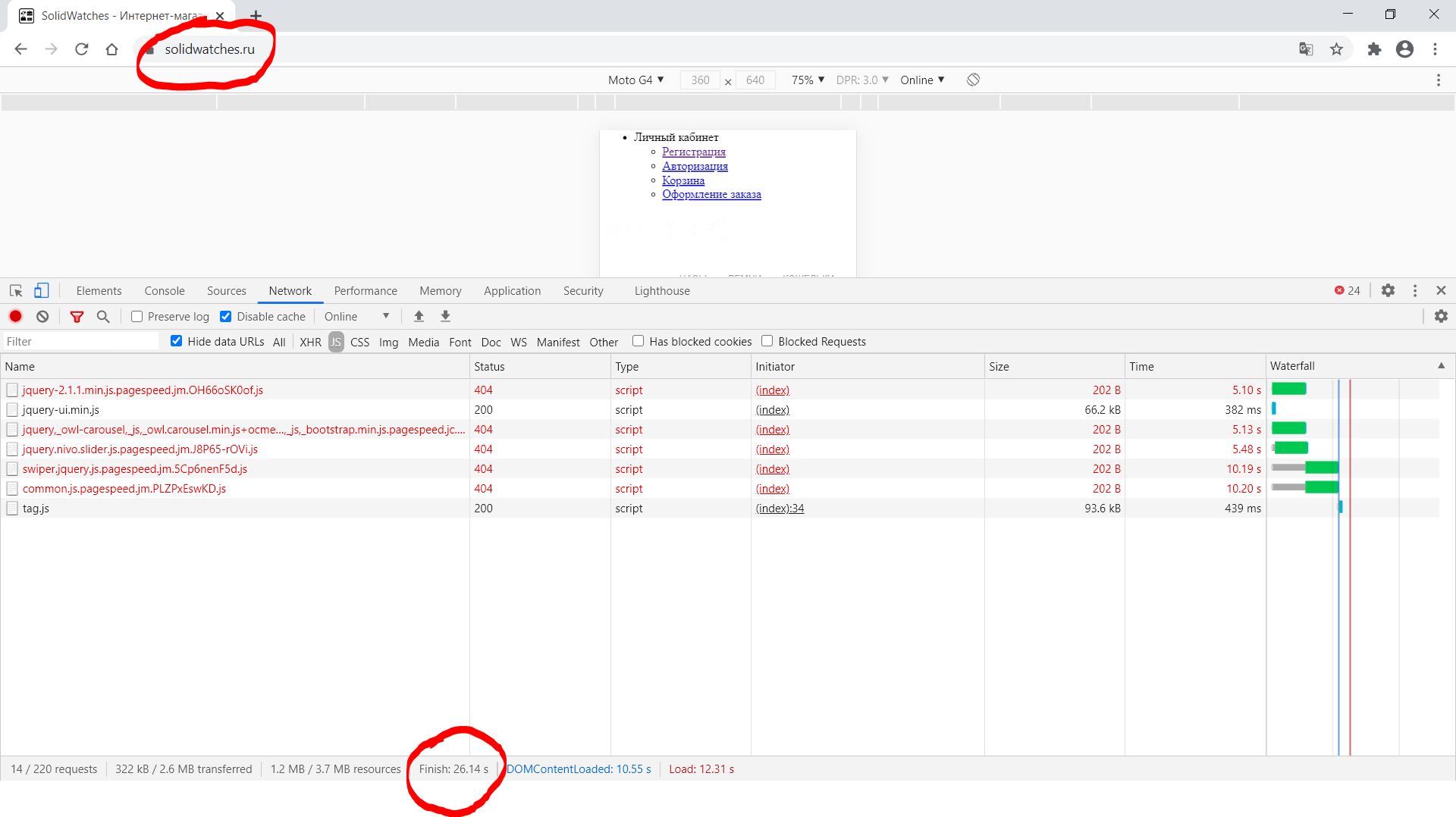Open DevTools customize three-dot menu
Screen dimensions: 1456x817
point(1415,290)
